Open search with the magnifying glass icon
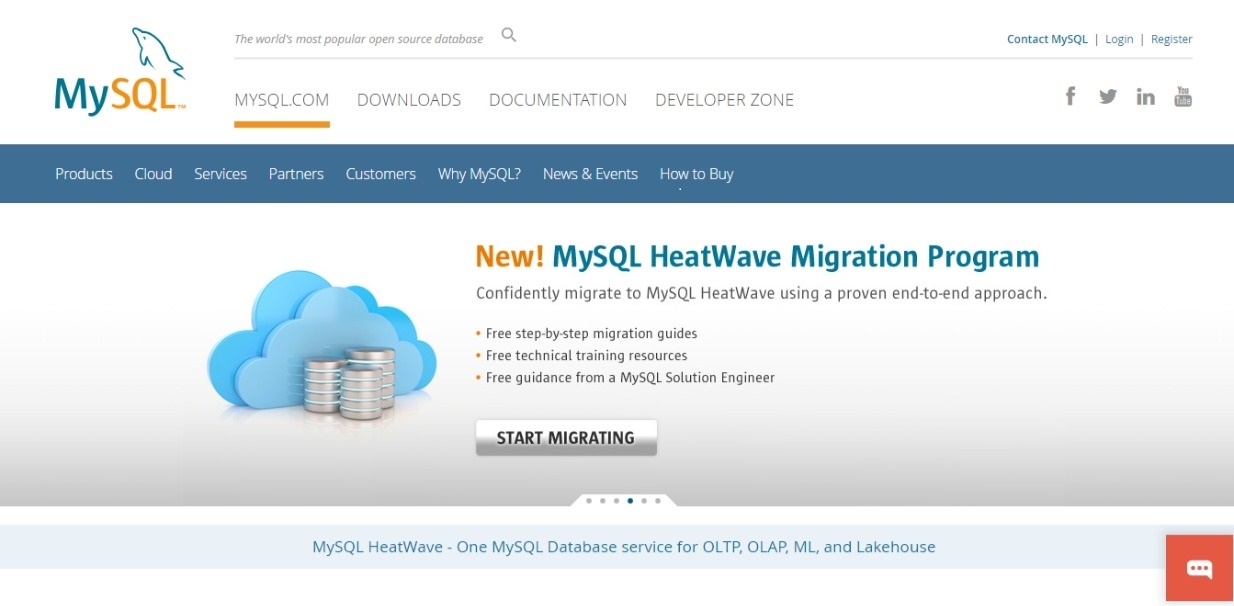1234x606 pixels. (509, 36)
